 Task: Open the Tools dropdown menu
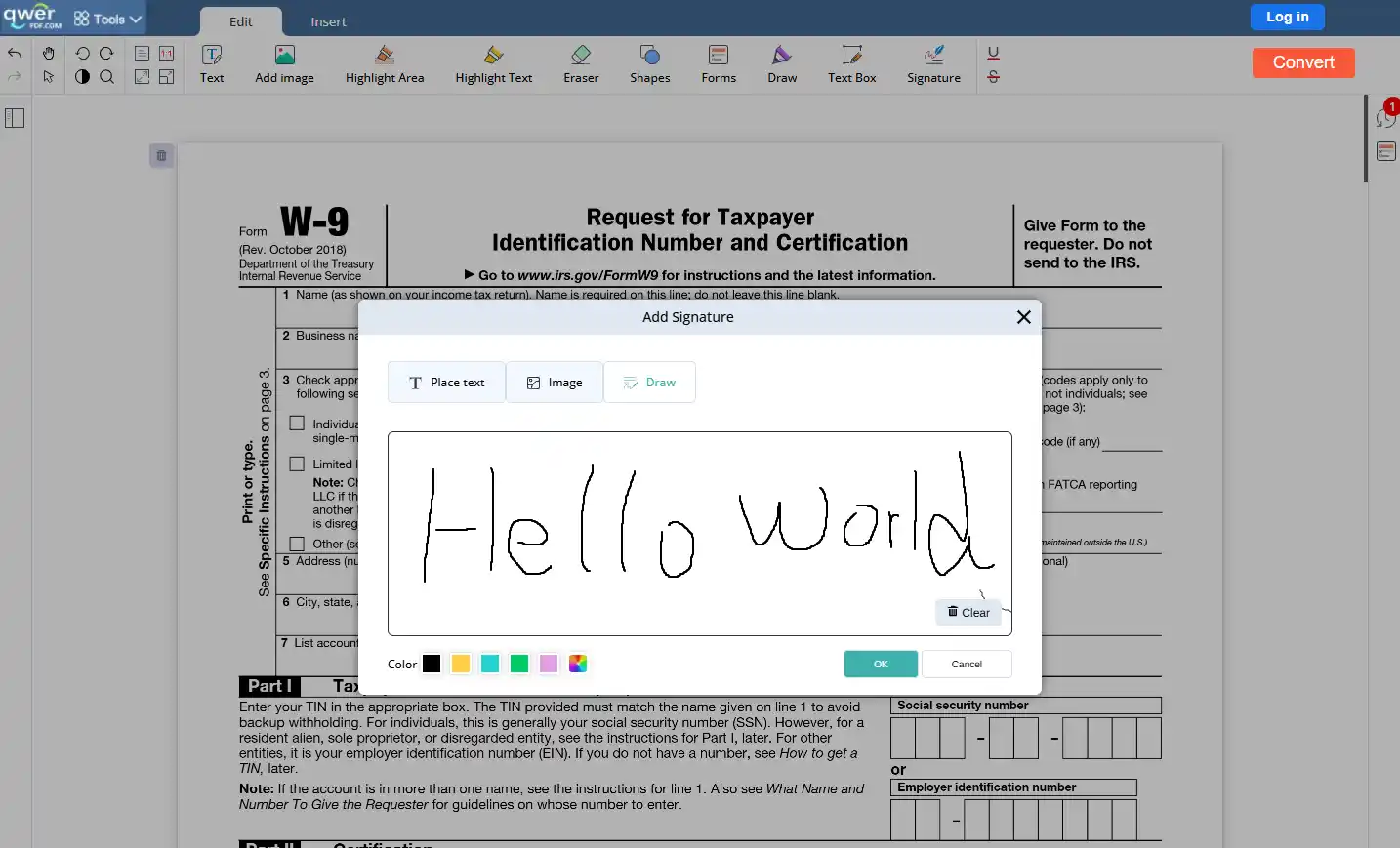(107, 19)
